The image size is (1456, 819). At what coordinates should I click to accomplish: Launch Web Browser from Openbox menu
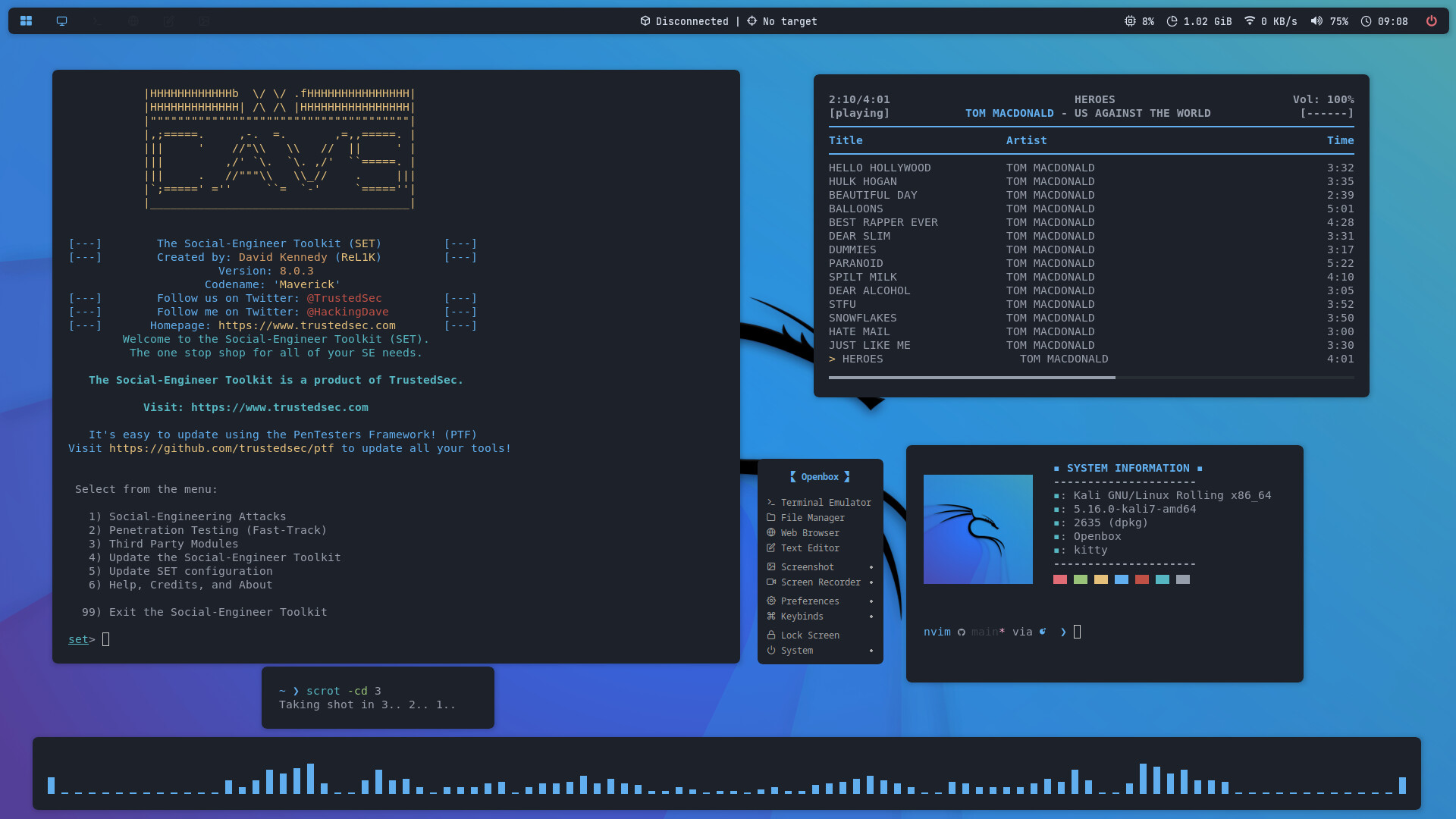point(820,533)
